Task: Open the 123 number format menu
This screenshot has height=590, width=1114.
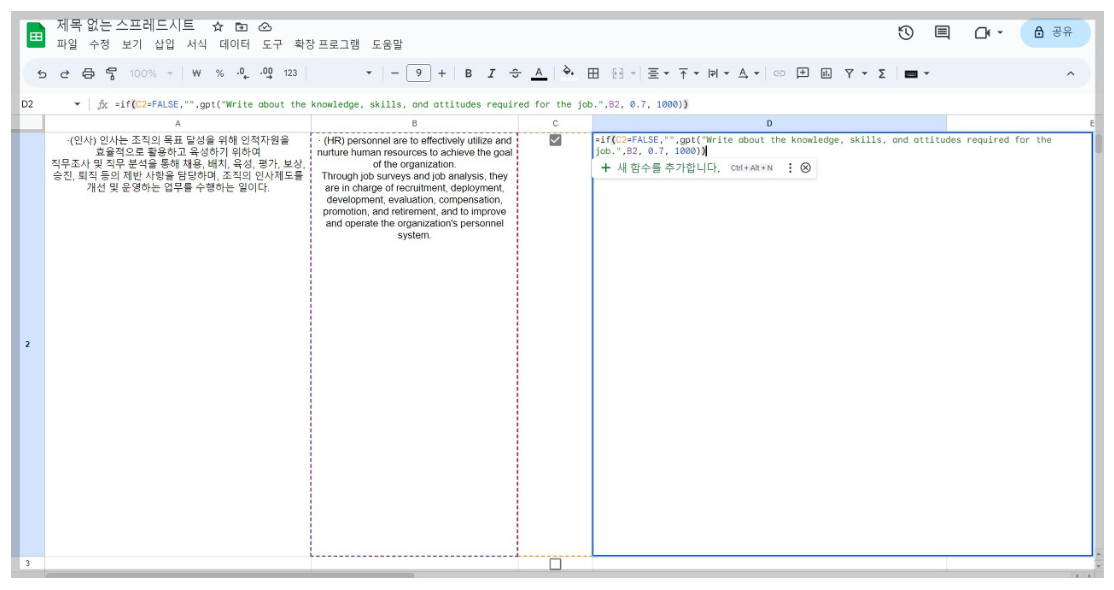Action: 291,73
